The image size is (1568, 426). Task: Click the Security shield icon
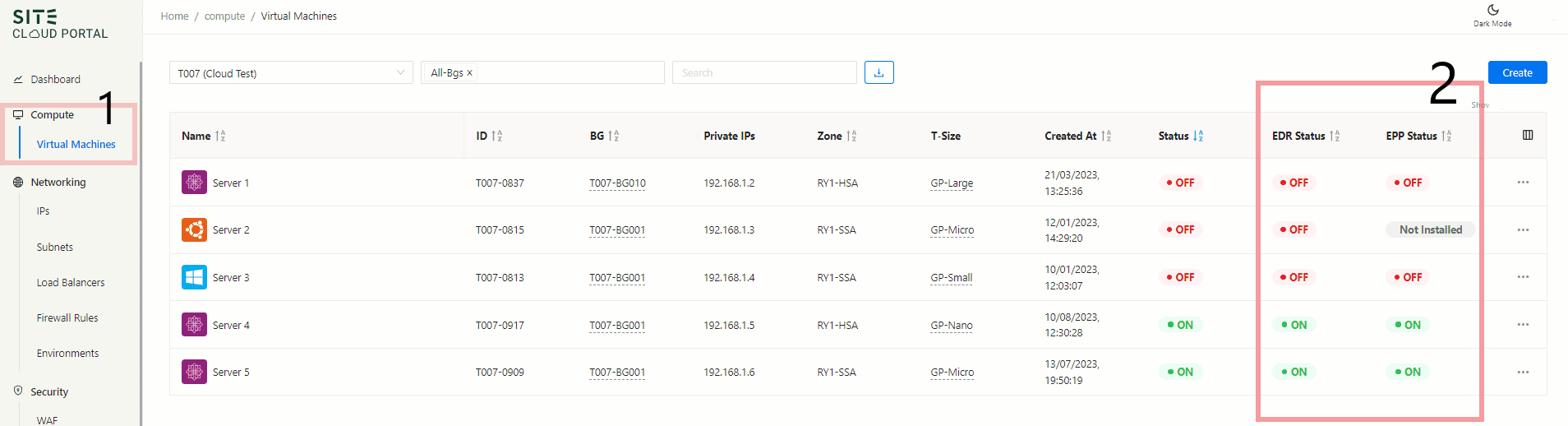(x=18, y=391)
